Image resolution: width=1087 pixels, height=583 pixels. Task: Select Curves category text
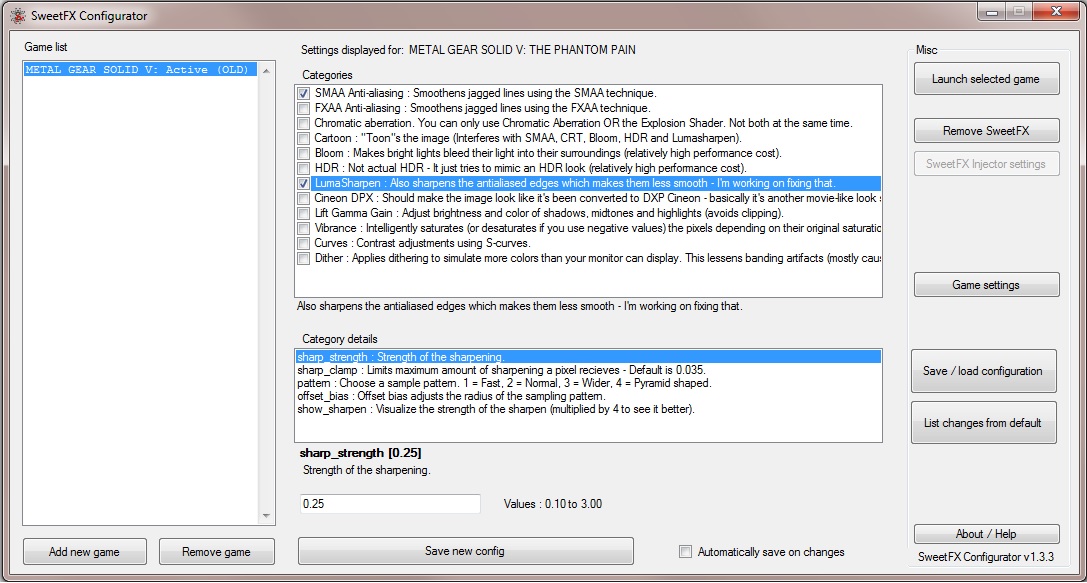[422, 243]
